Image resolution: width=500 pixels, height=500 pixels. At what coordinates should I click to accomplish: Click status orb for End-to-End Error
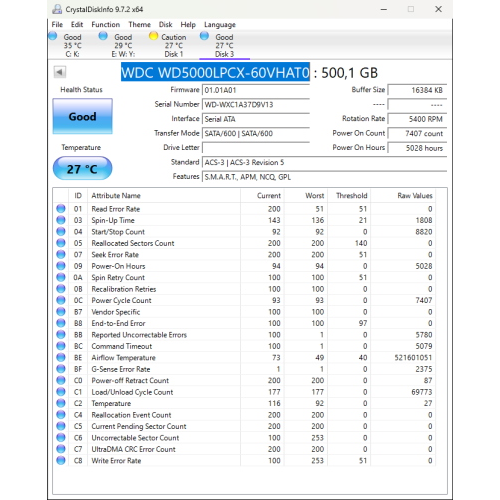[61, 323]
